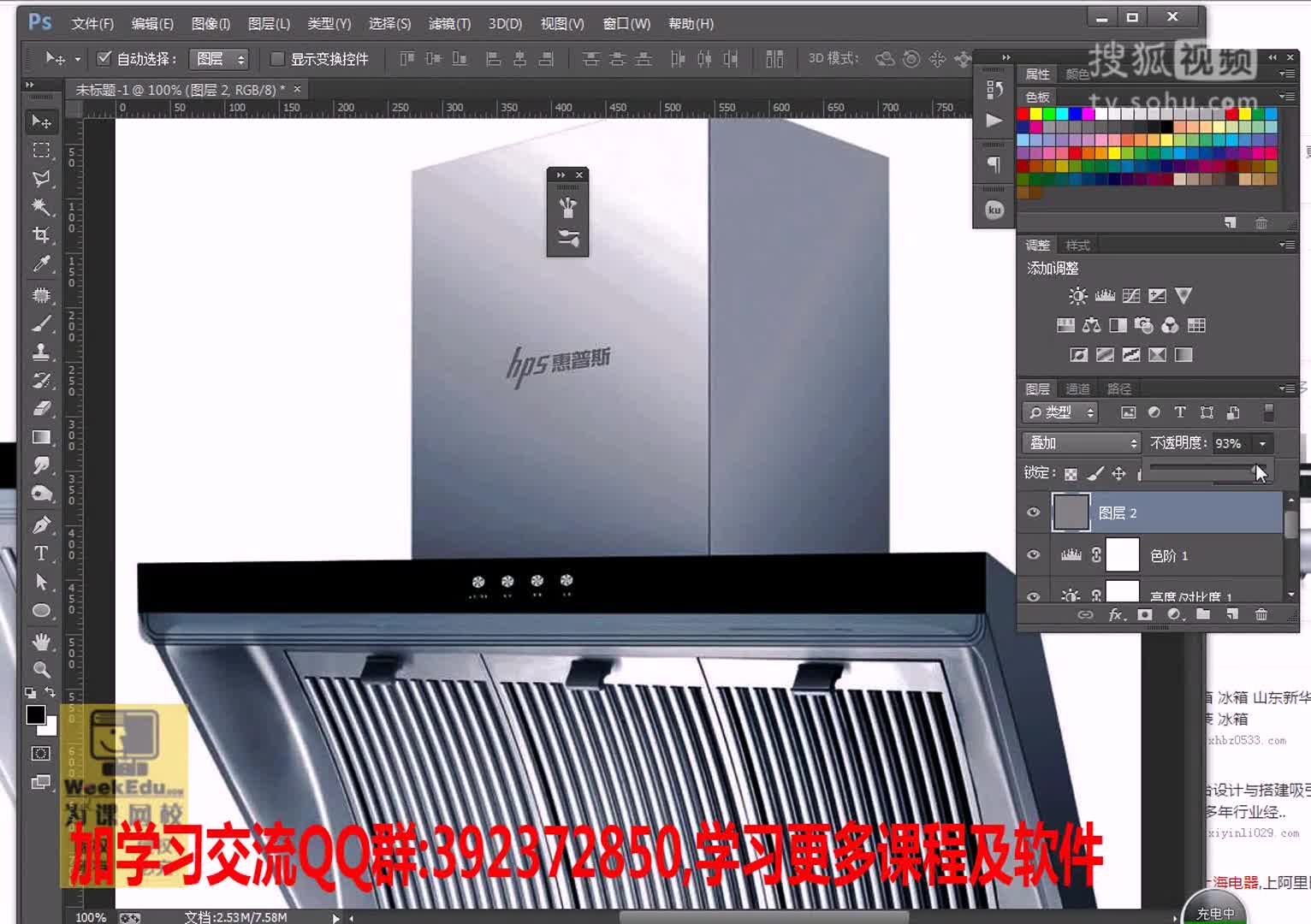Add a Color Balance adjustment (scales icon)

point(1091,325)
